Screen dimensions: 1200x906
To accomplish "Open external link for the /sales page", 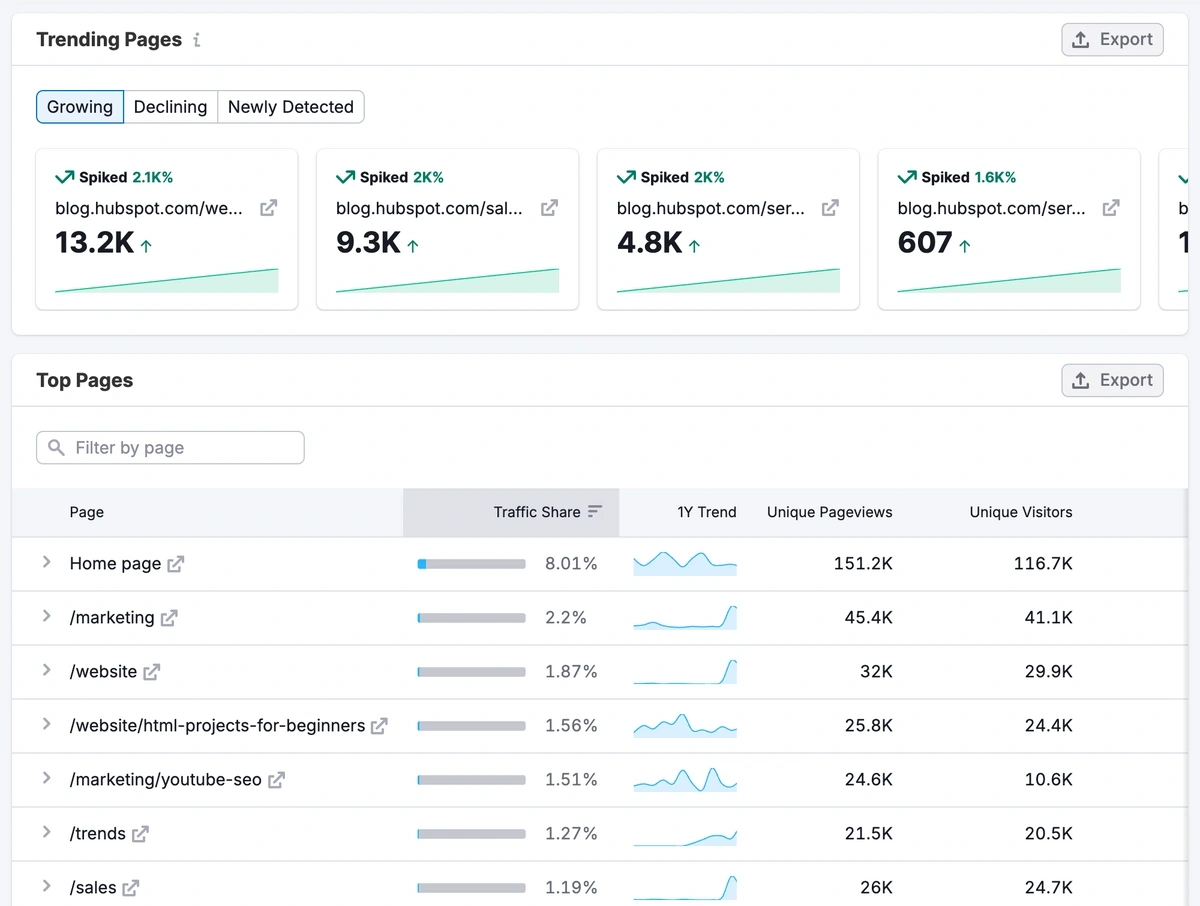I will (x=130, y=888).
